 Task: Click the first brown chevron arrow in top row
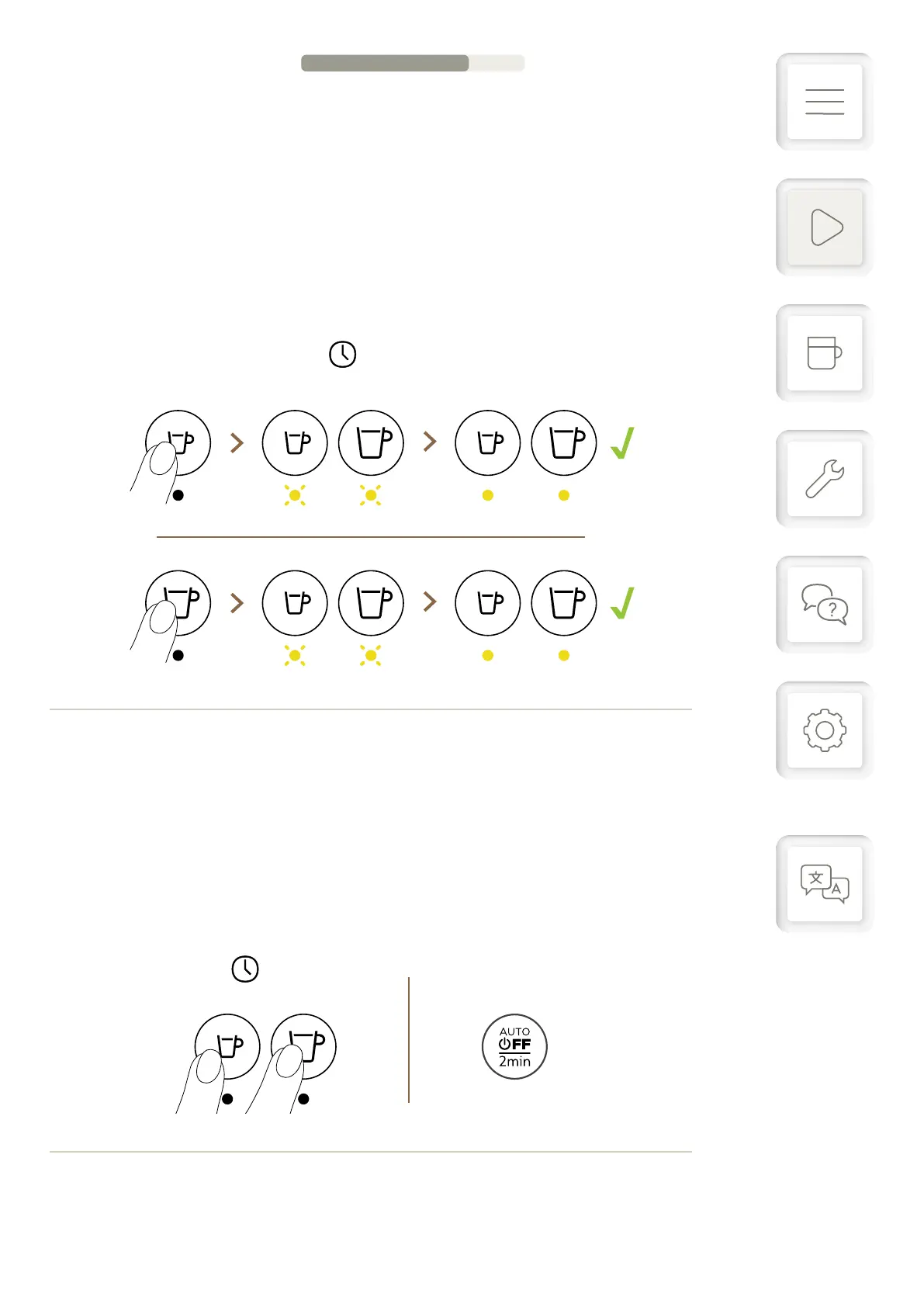click(x=237, y=442)
